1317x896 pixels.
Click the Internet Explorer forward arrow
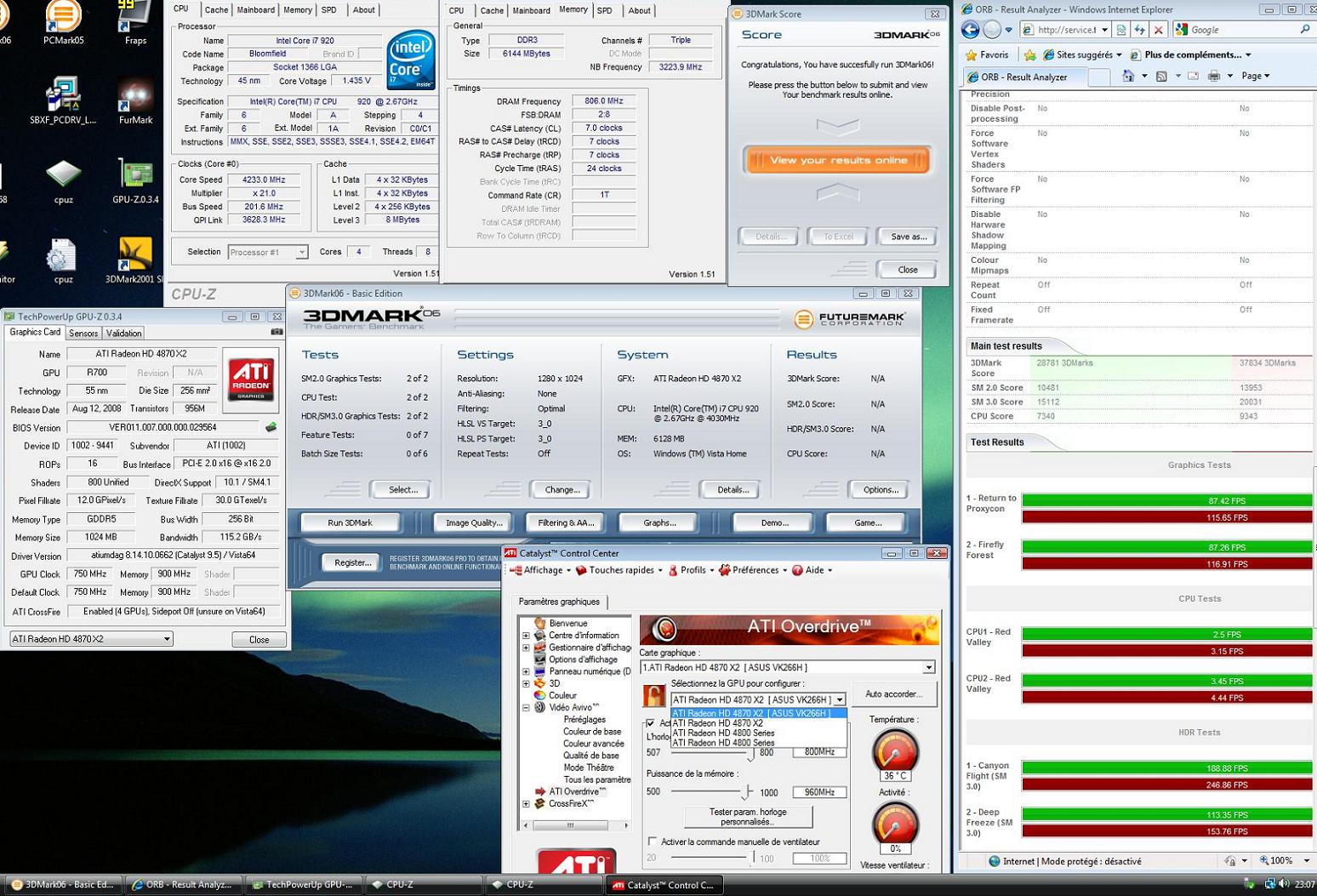[992, 30]
